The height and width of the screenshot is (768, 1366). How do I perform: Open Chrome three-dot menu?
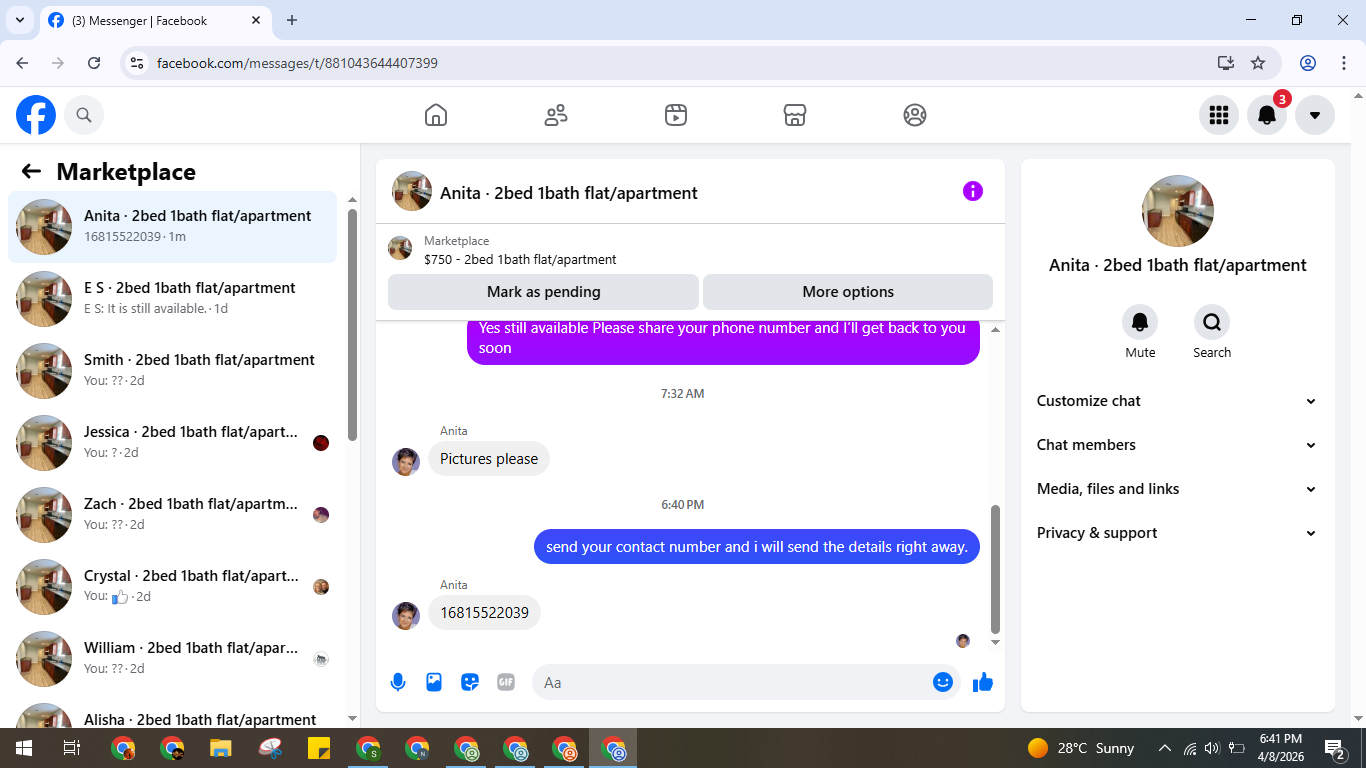click(1344, 63)
